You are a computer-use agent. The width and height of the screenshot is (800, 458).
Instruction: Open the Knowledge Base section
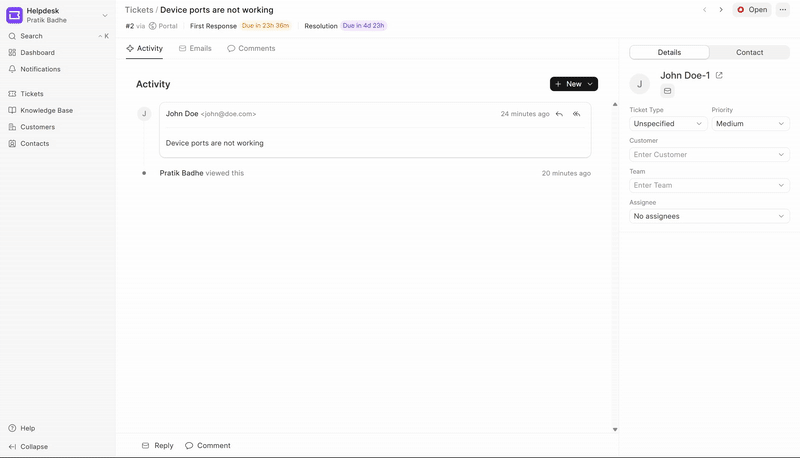[46, 110]
